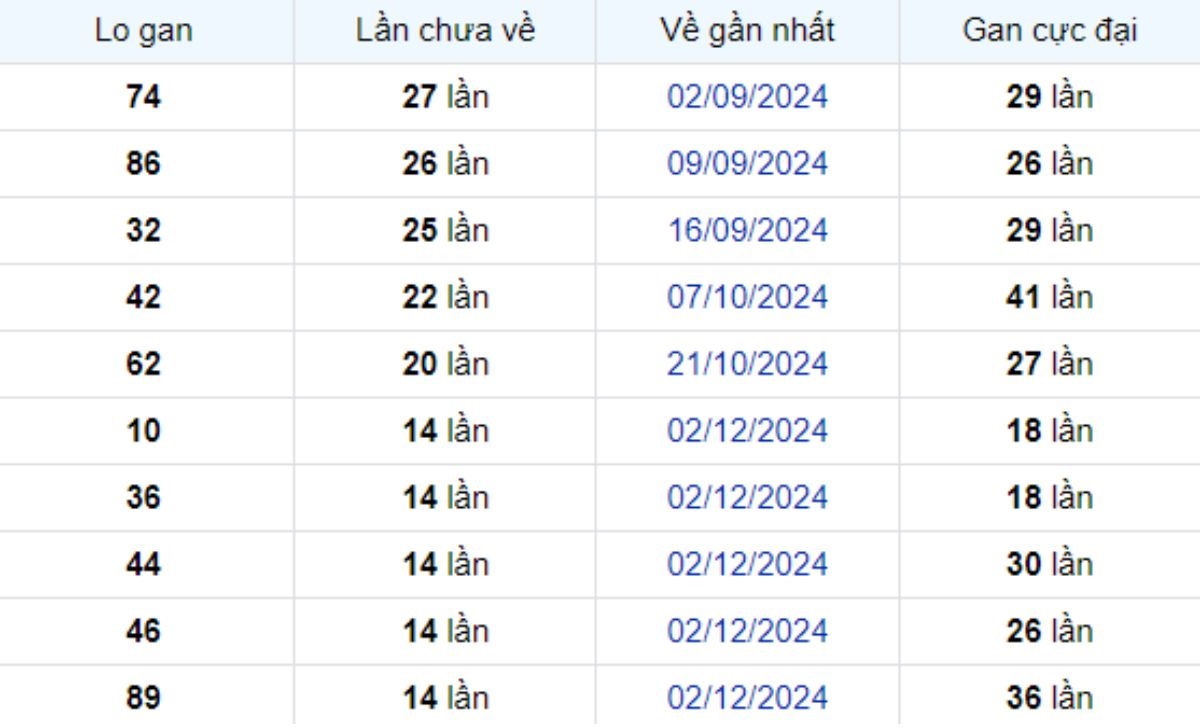Click the date link in row 44

747,564
